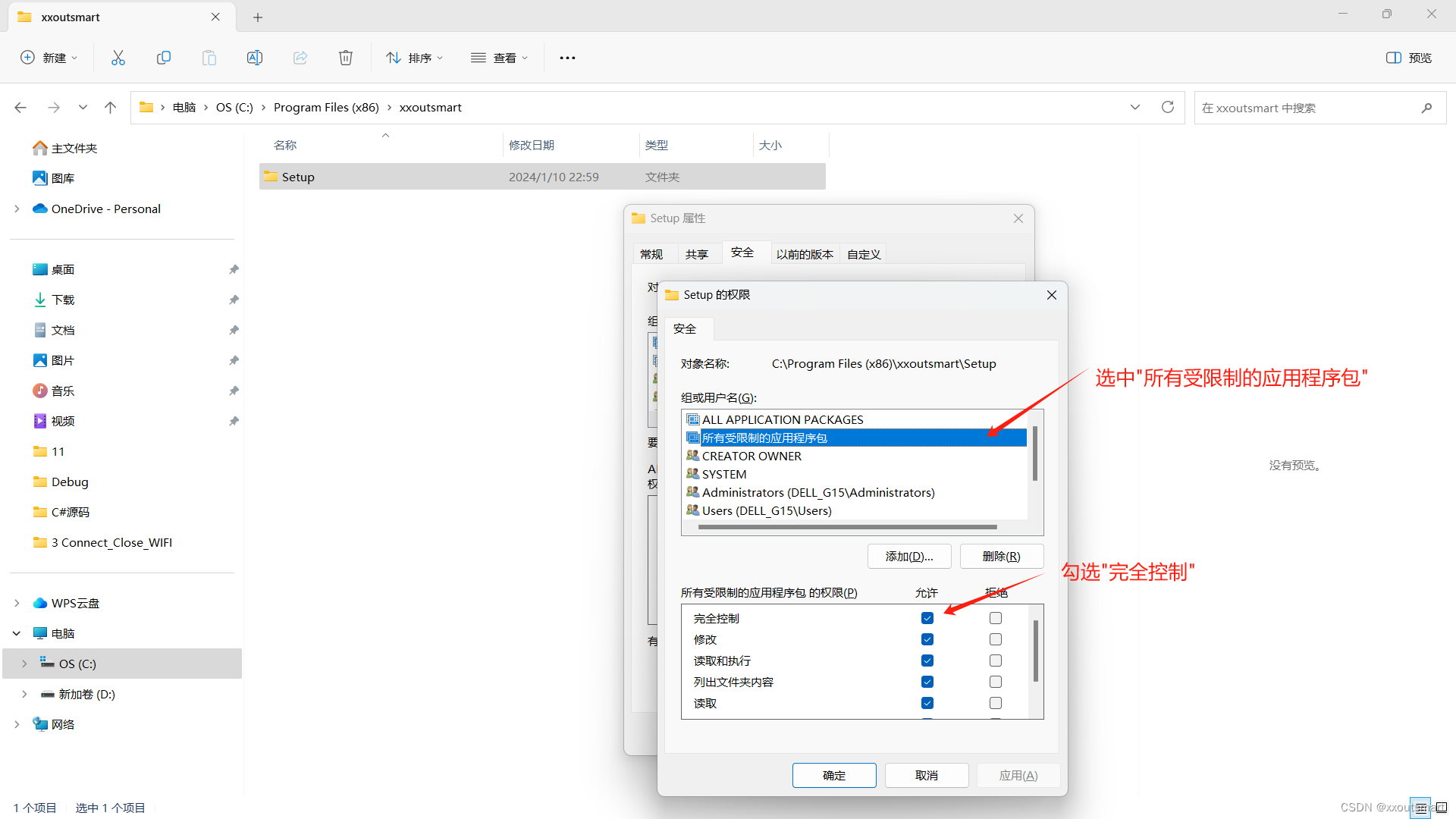Select the Cut icon in the toolbar

pos(118,57)
